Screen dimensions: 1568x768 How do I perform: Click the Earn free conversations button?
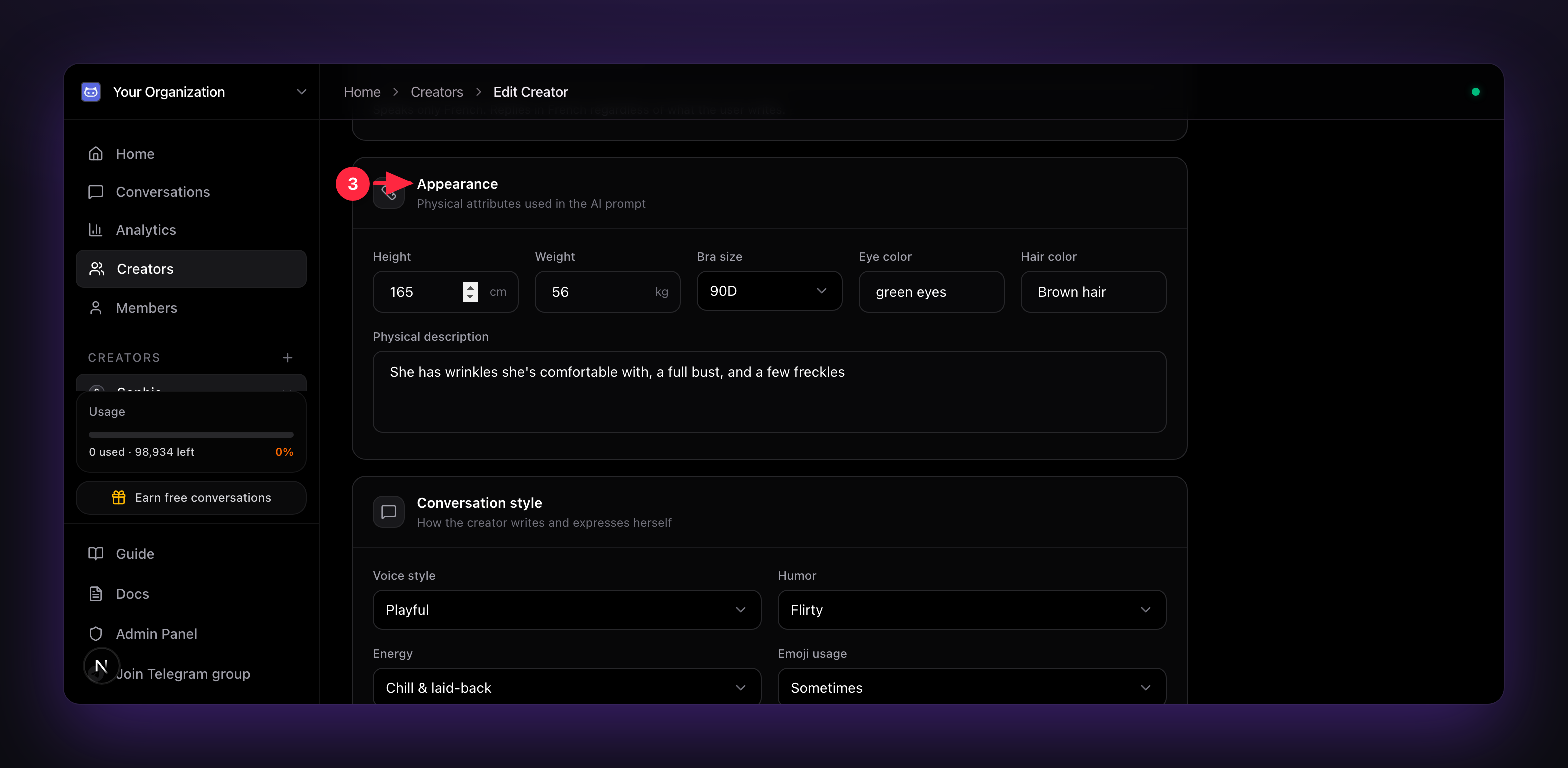[191, 498]
